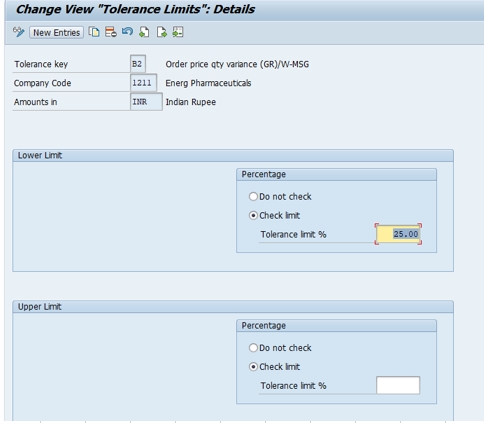Select Upper Limit 'Check limit' radio
The image size is (484, 423).
pyautogui.click(x=253, y=367)
